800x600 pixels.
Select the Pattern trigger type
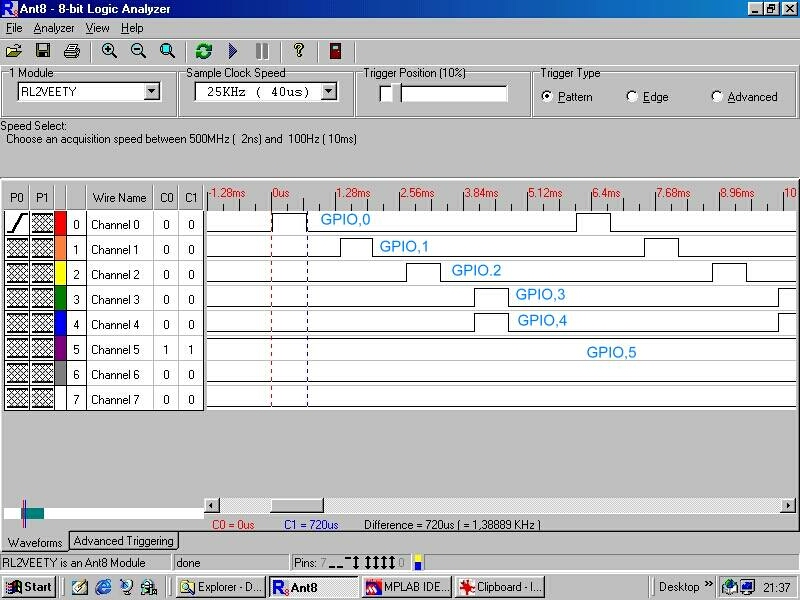[546, 97]
